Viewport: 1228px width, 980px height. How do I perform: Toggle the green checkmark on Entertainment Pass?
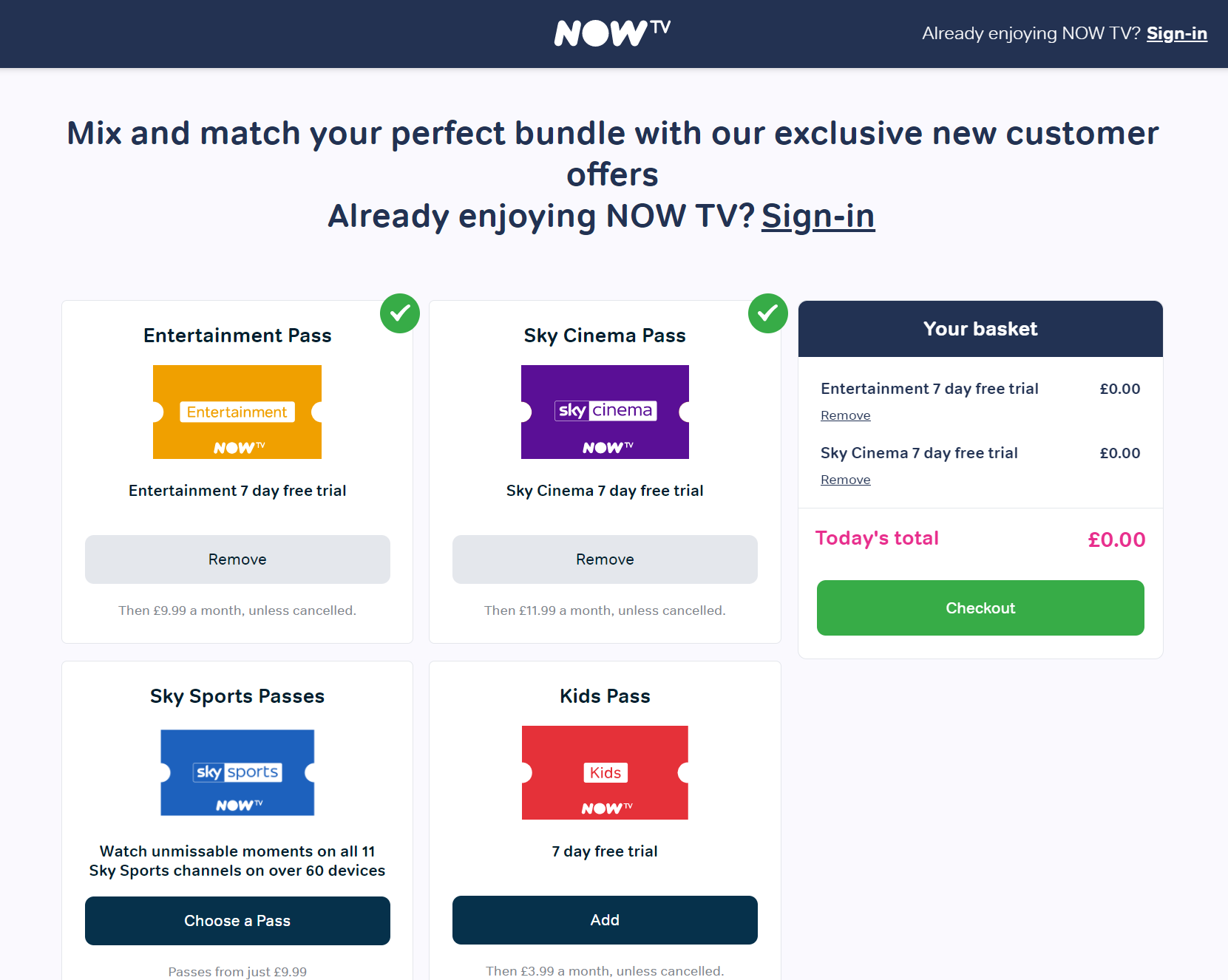pos(400,313)
